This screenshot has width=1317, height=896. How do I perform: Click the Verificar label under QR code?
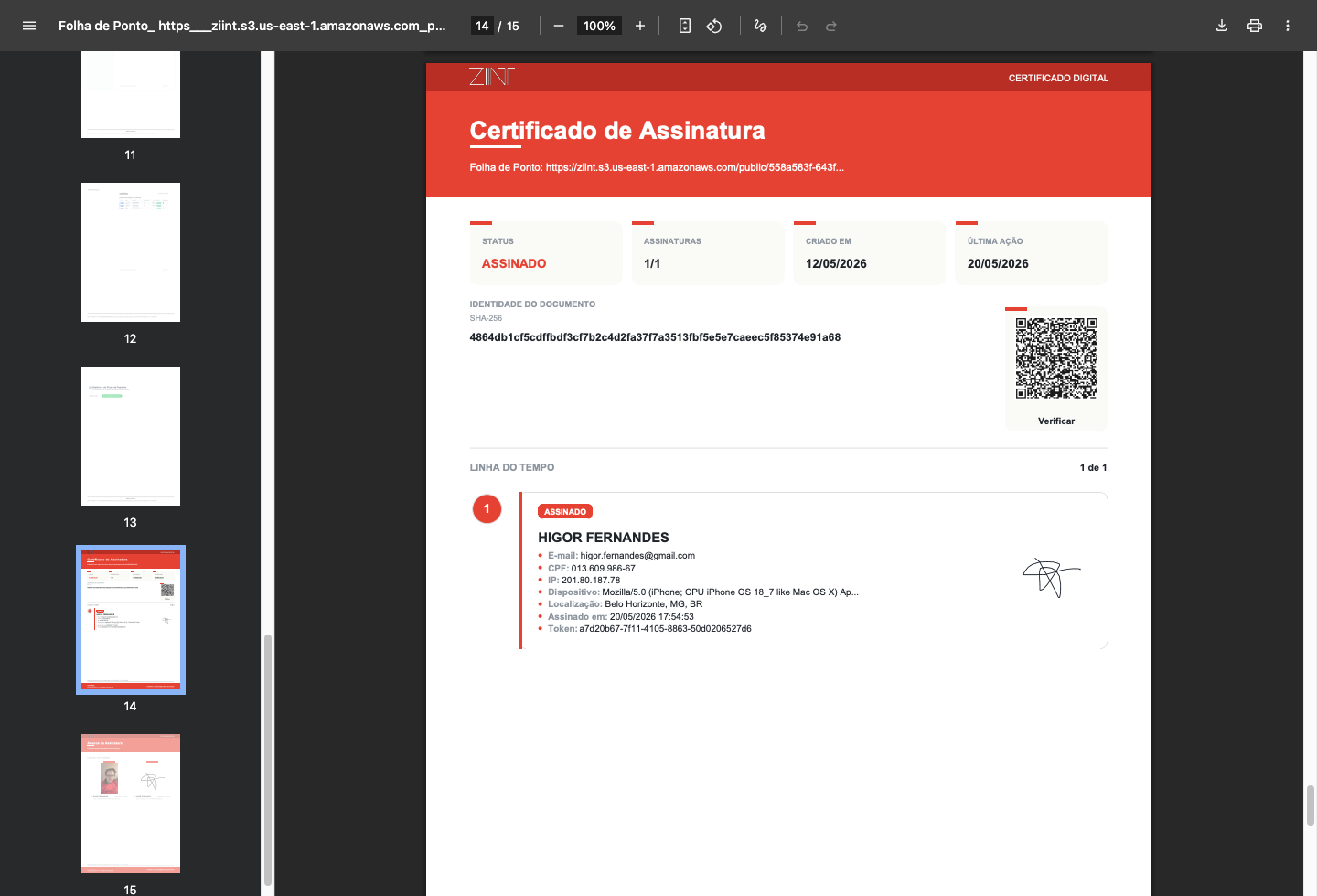click(1056, 421)
